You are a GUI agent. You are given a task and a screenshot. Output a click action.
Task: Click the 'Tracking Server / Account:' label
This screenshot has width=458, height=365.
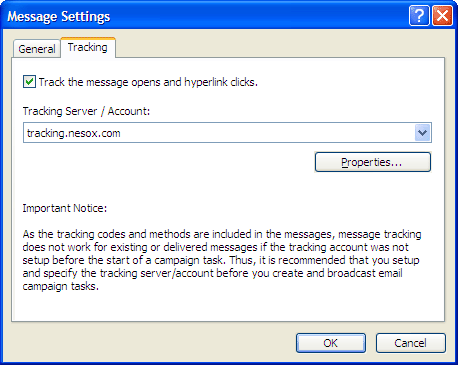click(x=86, y=111)
